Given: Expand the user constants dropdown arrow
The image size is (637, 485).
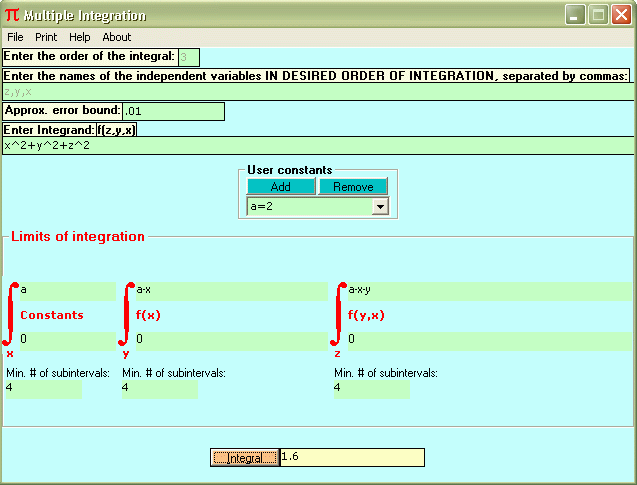Looking at the screenshot, I should [x=379, y=206].
